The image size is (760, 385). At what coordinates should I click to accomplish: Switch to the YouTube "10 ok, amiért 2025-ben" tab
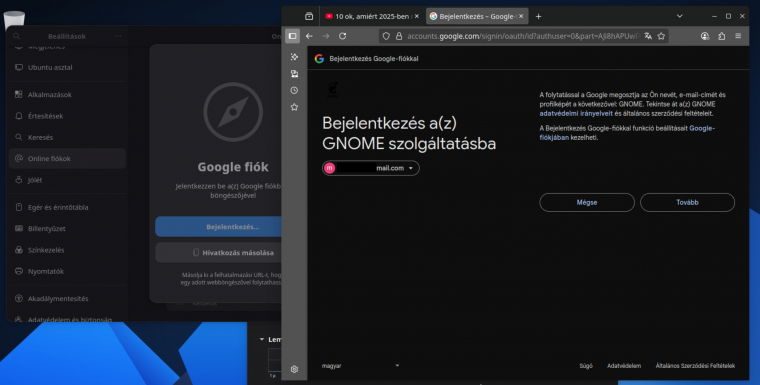click(x=372, y=16)
